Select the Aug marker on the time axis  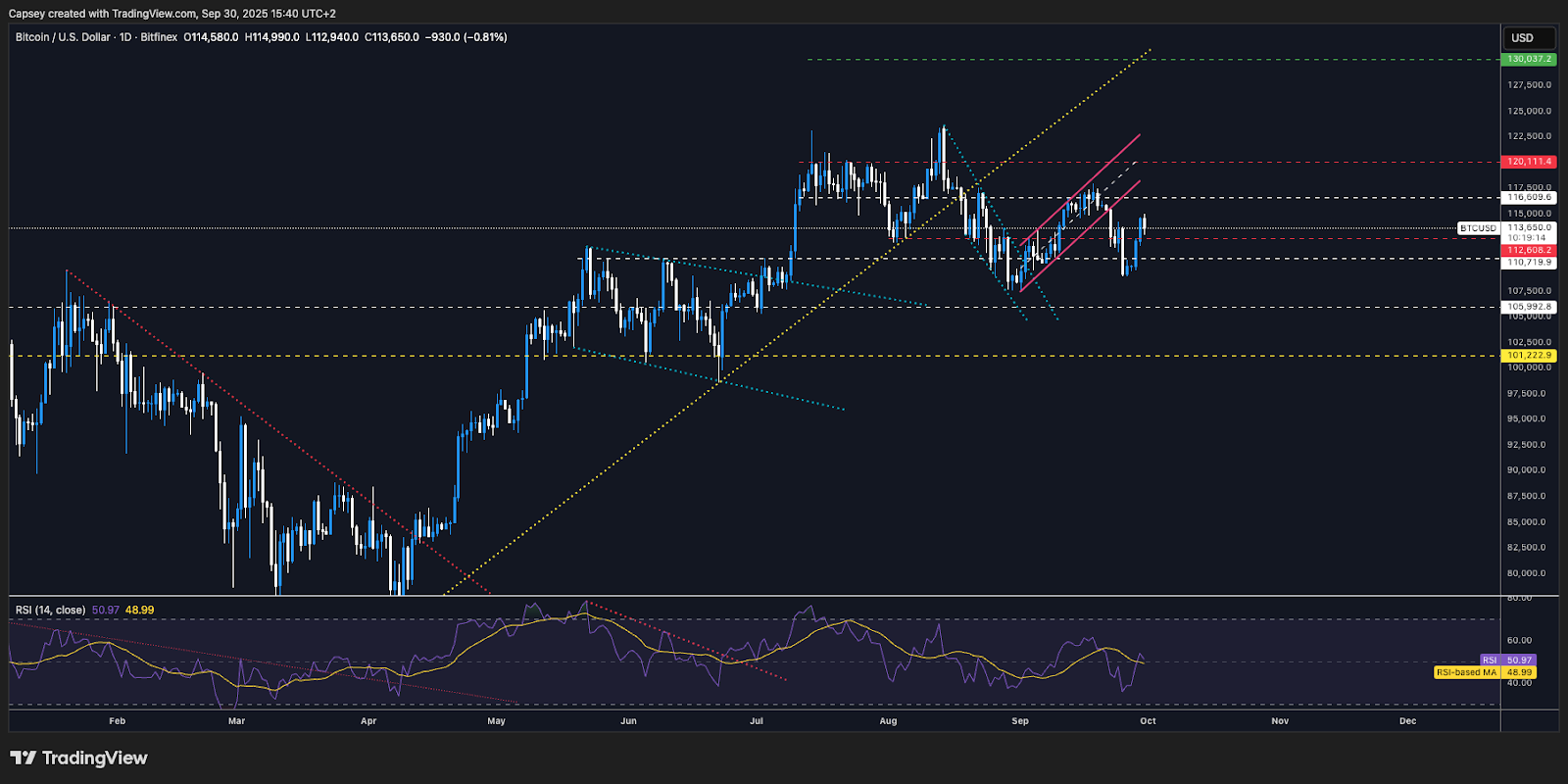tap(888, 721)
